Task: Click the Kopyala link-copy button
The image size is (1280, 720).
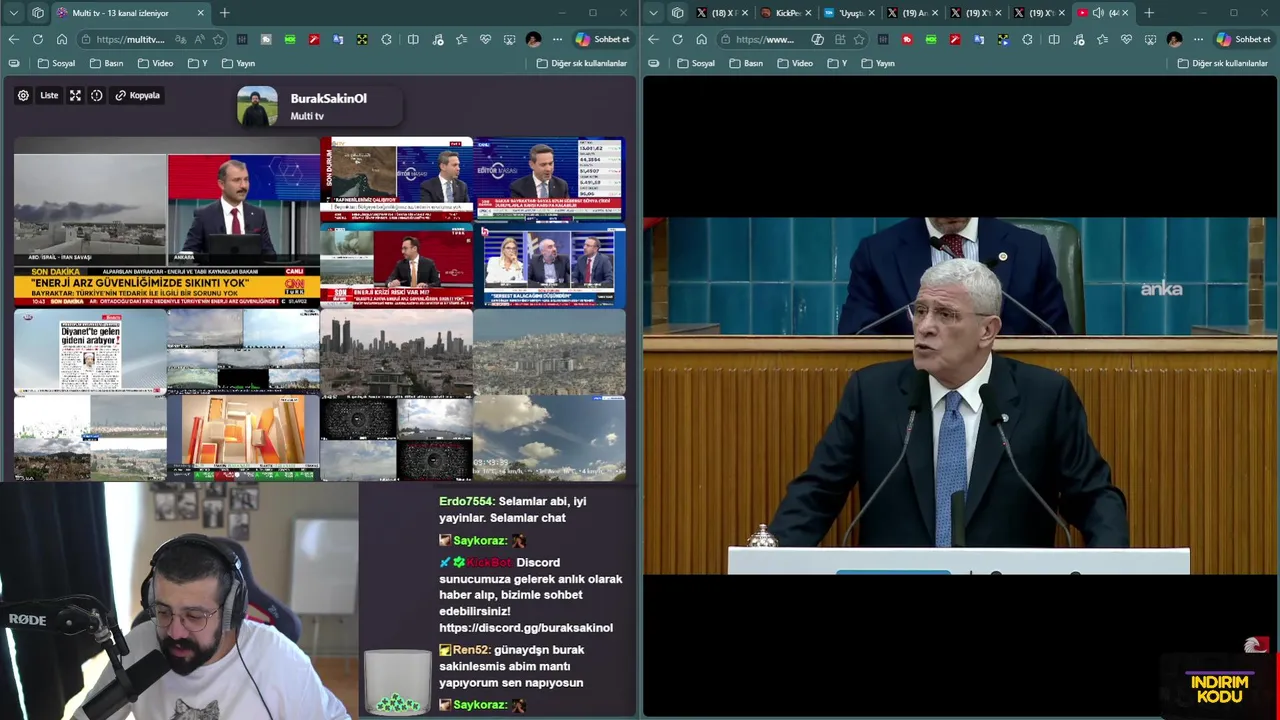Action: tap(138, 95)
